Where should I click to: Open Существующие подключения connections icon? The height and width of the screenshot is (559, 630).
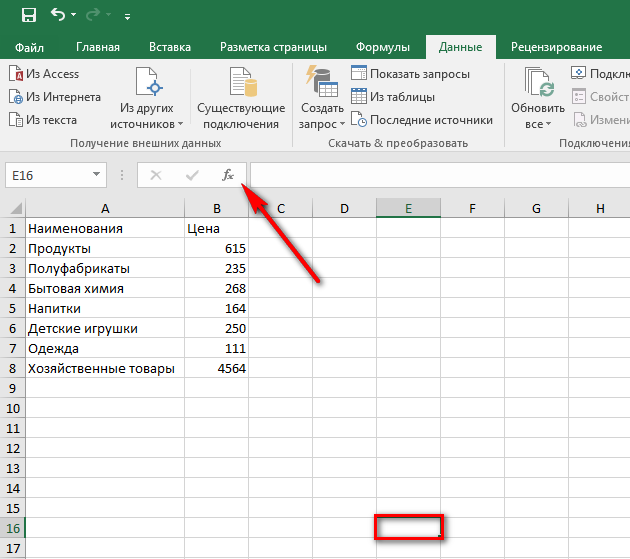click(x=240, y=83)
